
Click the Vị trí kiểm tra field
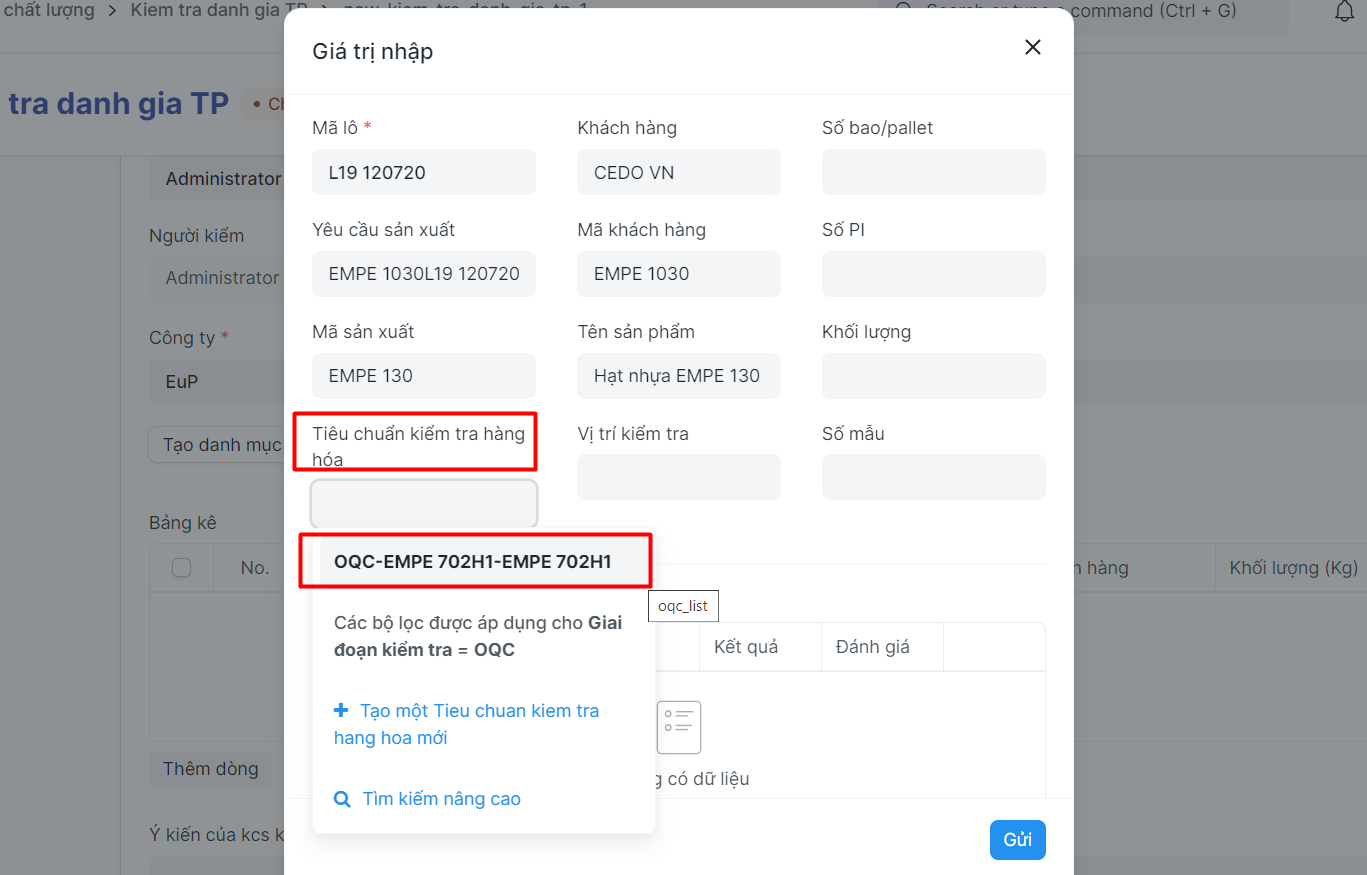click(x=678, y=477)
